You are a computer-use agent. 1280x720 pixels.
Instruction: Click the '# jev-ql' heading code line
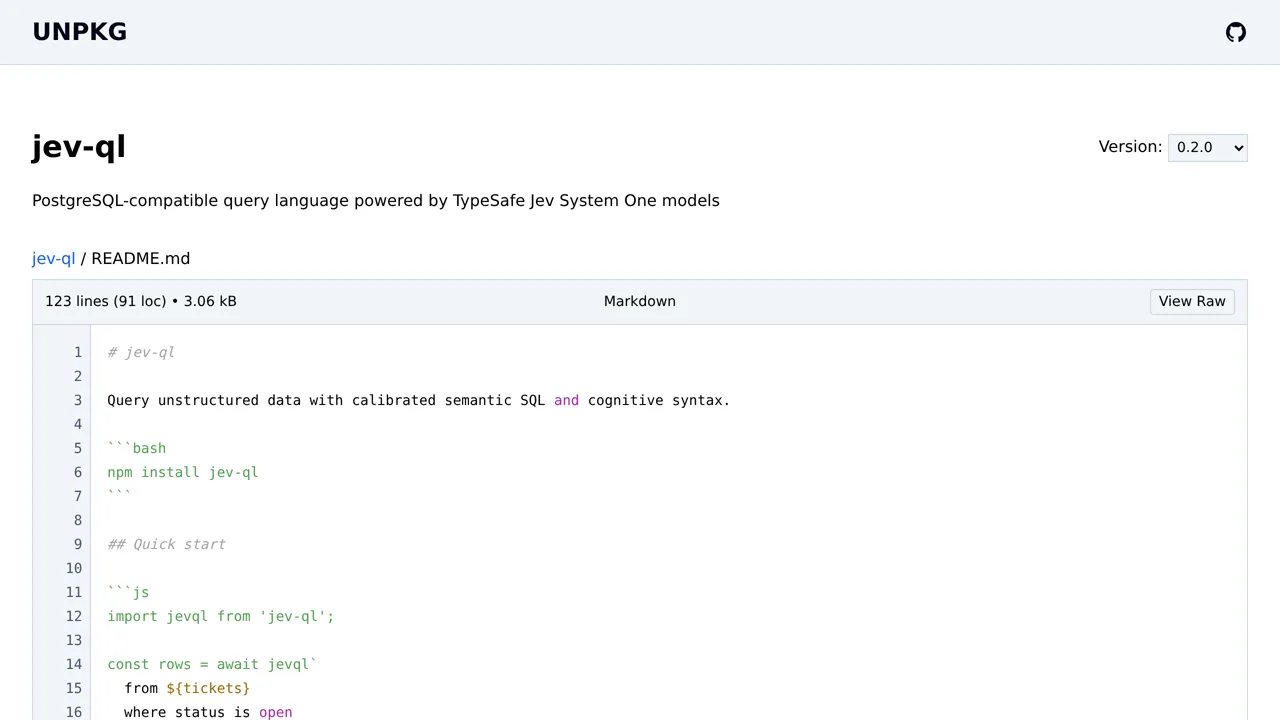tap(141, 352)
